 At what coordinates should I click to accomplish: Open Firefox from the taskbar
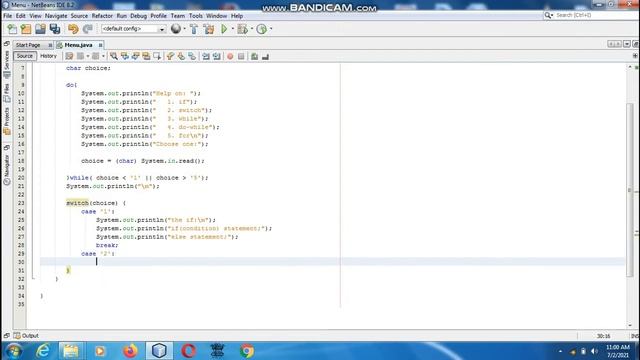pos(130,351)
